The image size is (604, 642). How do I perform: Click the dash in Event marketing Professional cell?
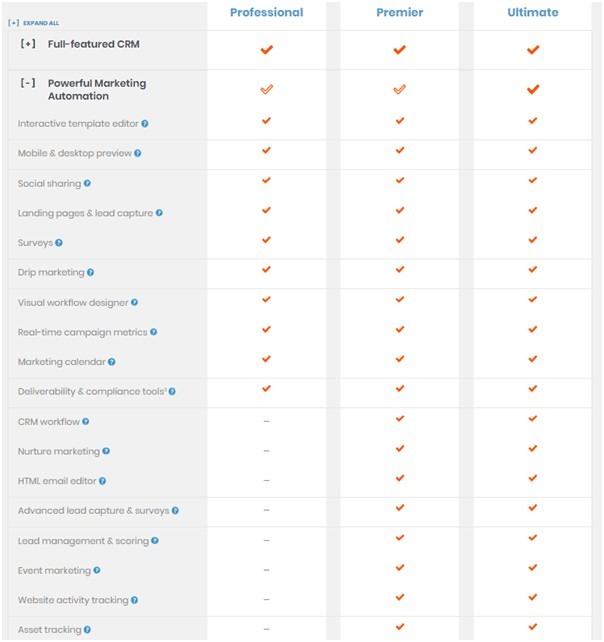click(267, 570)
